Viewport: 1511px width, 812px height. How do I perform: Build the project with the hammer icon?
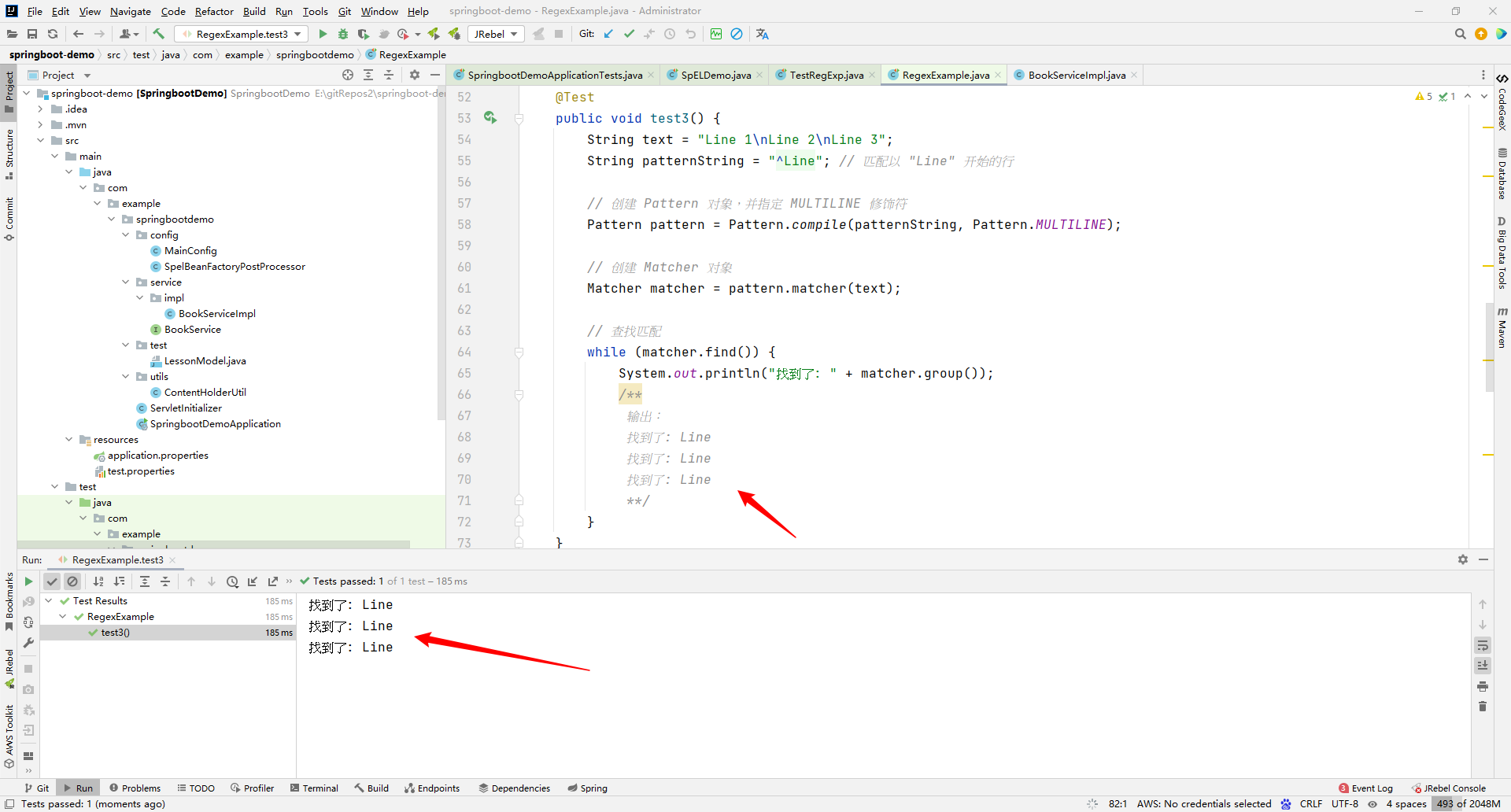(x=158, y=34)
